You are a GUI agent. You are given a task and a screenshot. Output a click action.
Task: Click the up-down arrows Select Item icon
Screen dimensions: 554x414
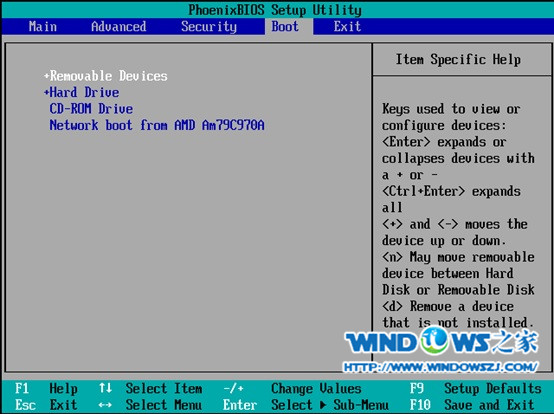point(105,388)
